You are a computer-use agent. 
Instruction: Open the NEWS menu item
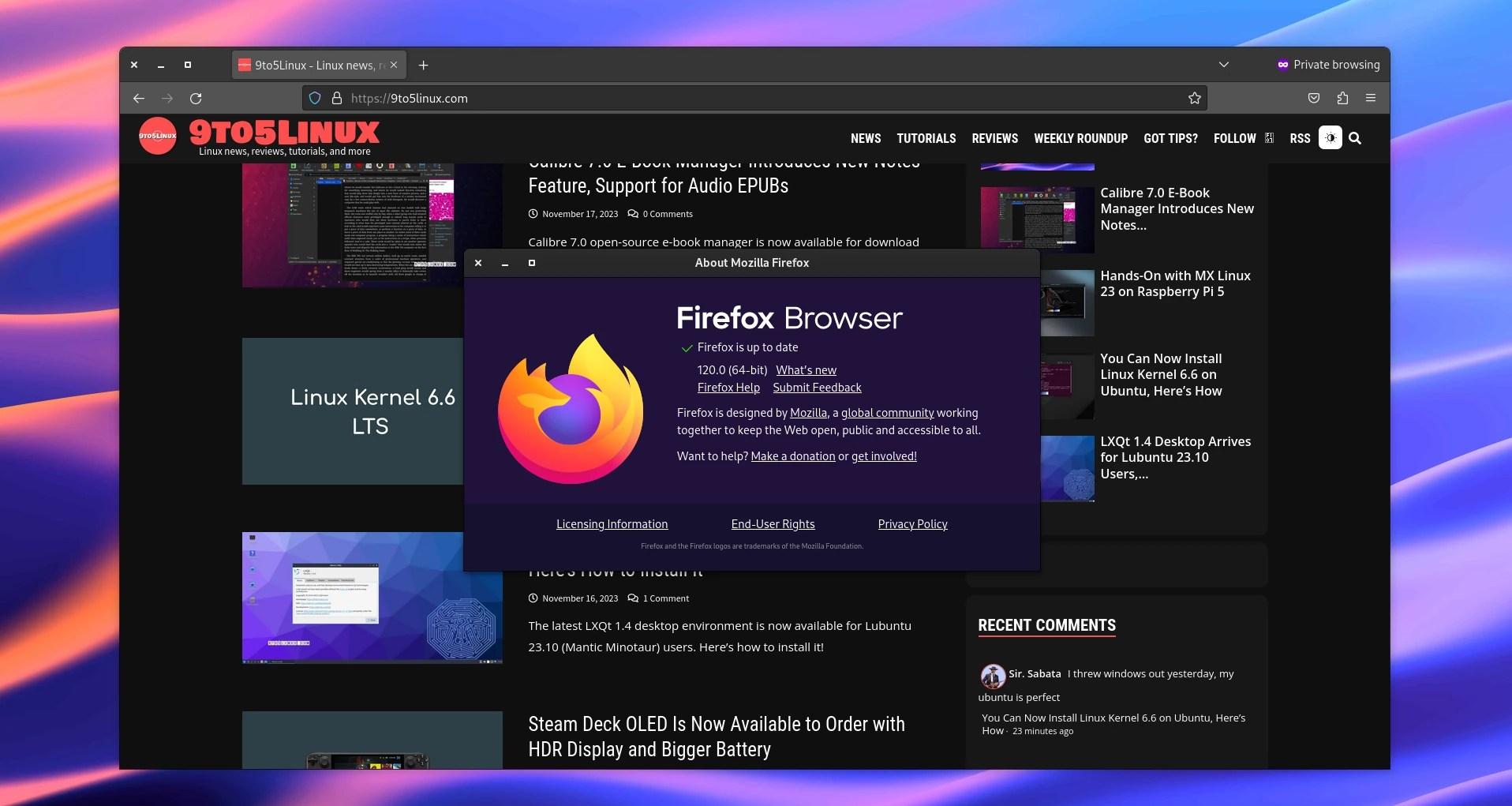click(866, 138)
